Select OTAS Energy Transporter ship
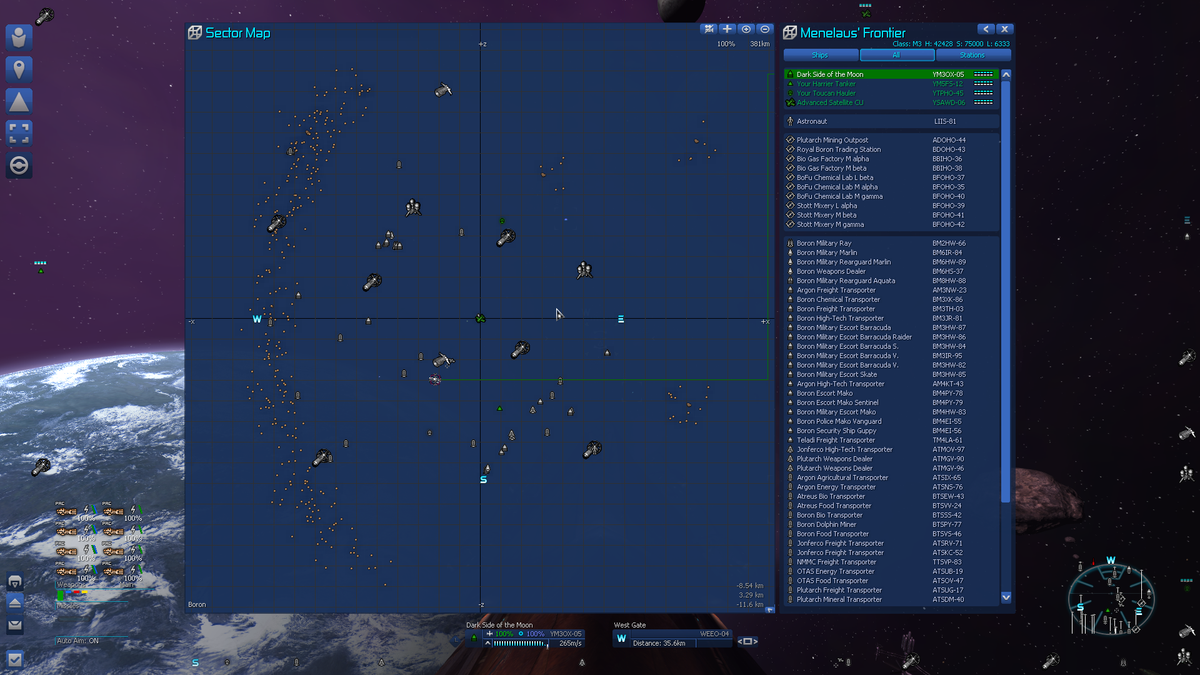Screen dimensions: 1200x675 pos(892,571)
